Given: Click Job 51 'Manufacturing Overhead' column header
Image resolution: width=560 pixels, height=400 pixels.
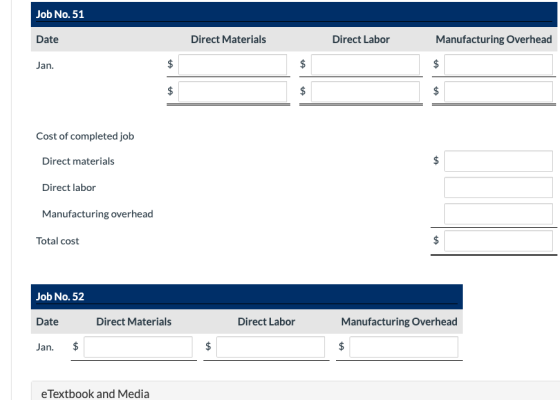Looking at the screenshot, I should [x=494, y=39].
